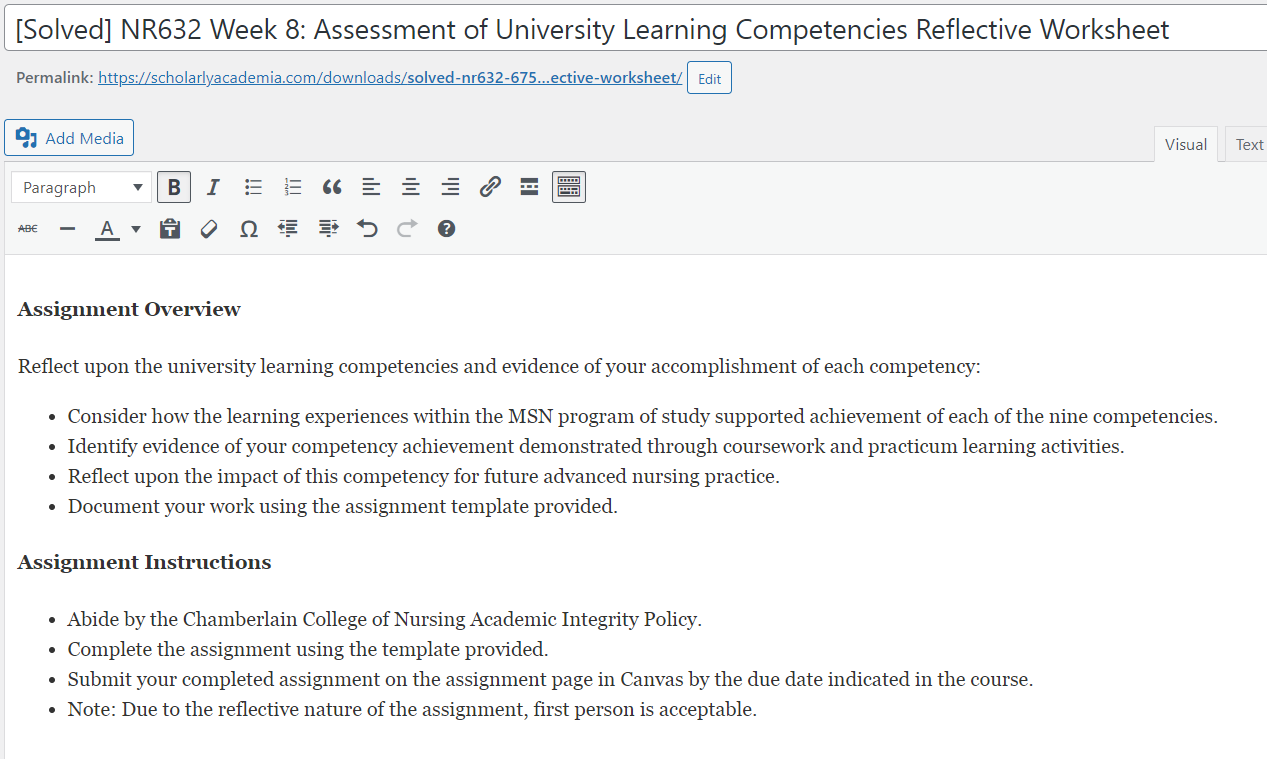Apply blockquote formatting

332,187
